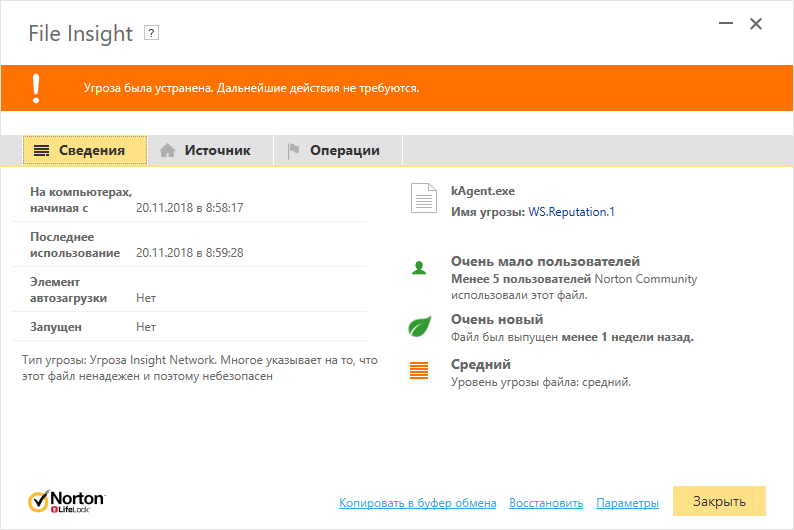Viewport: 794px width, 530px height.
Task: Minimize the File Insight window
Action: (x=726, y=23)
